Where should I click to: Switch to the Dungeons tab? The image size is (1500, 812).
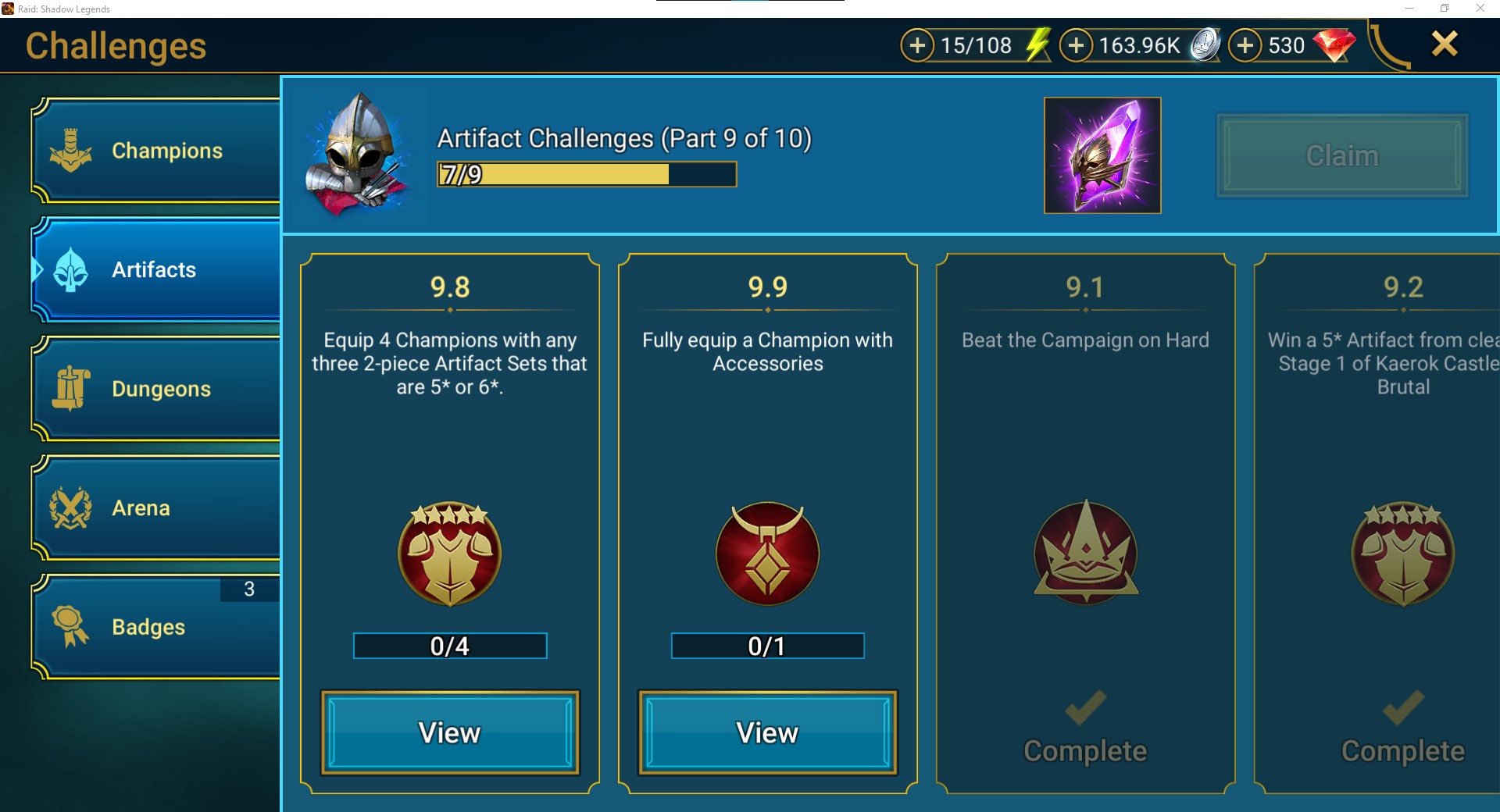(156, 389)
